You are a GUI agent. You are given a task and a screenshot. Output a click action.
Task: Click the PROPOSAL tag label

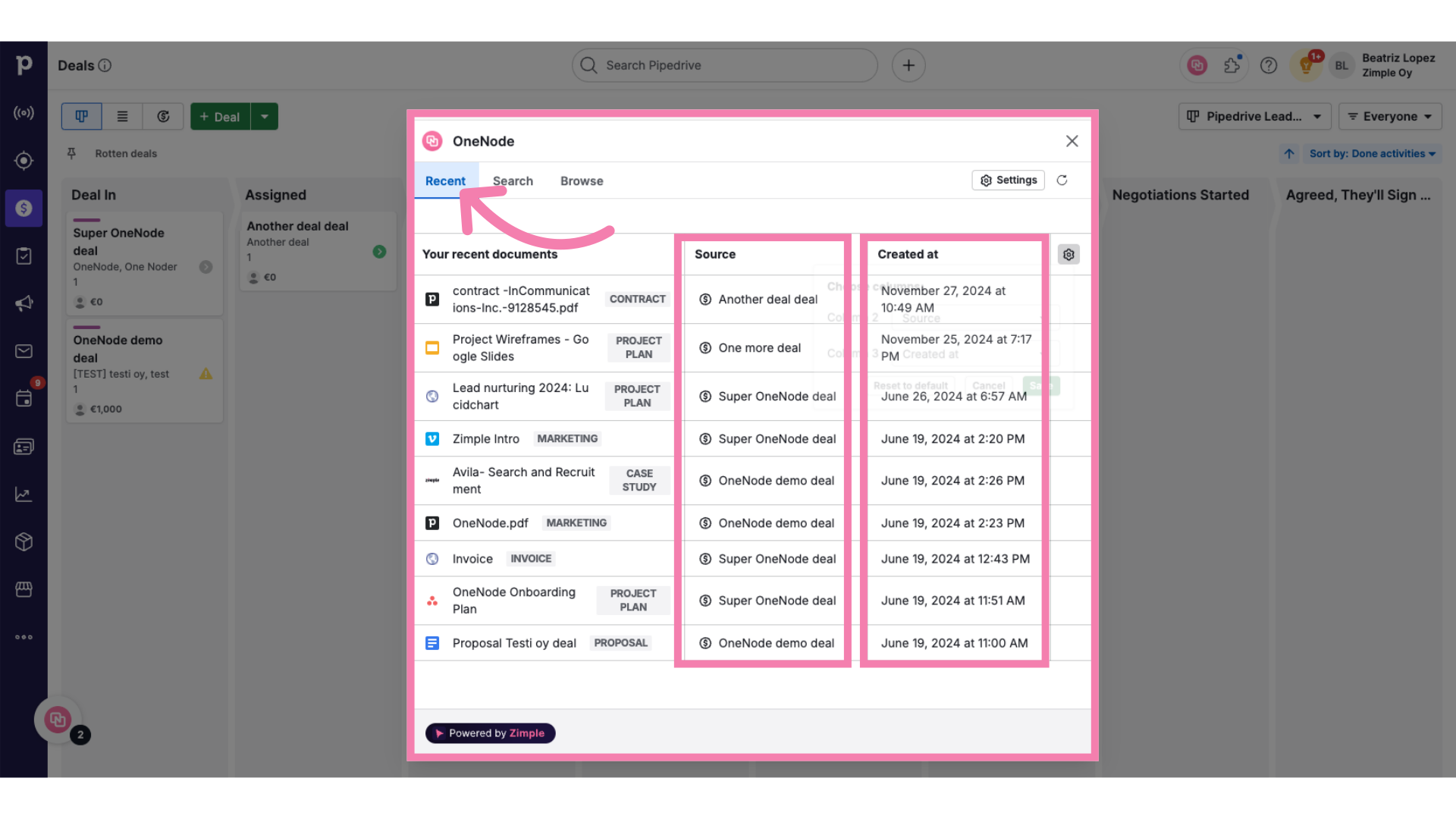pyautogui.click(x=620, y=643)
